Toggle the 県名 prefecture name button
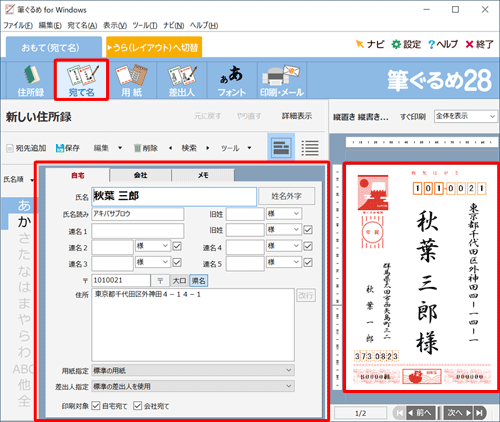500x422 pixels. (x=198, y=281)
